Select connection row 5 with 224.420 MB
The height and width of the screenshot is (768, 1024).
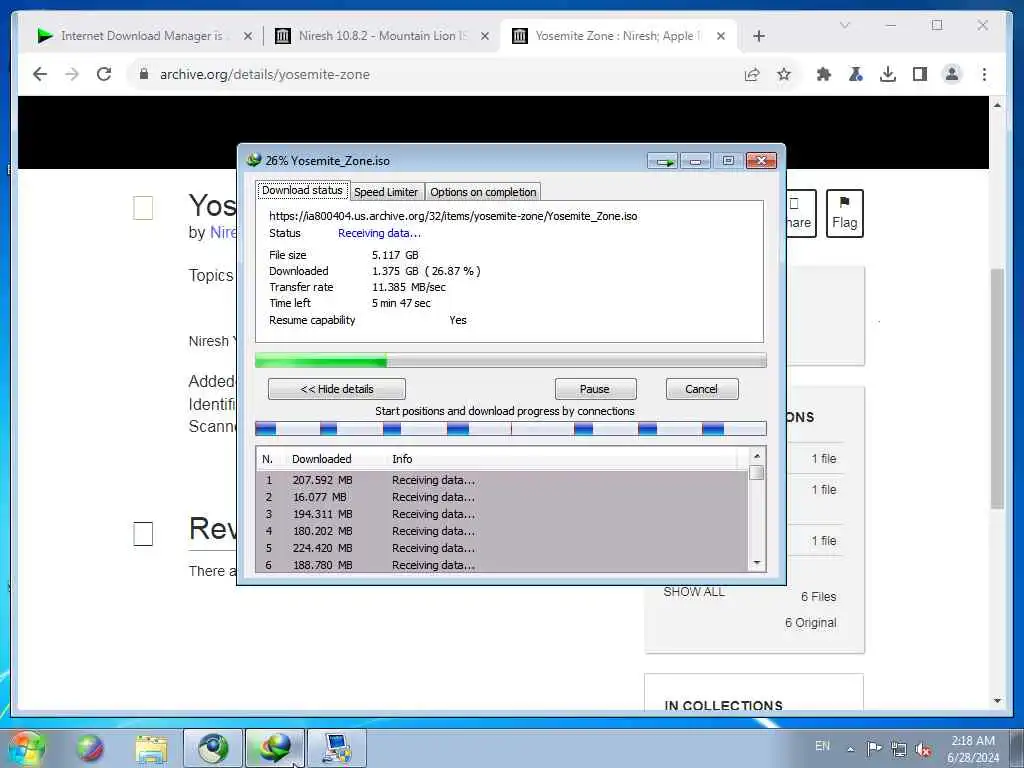(502, 548)
